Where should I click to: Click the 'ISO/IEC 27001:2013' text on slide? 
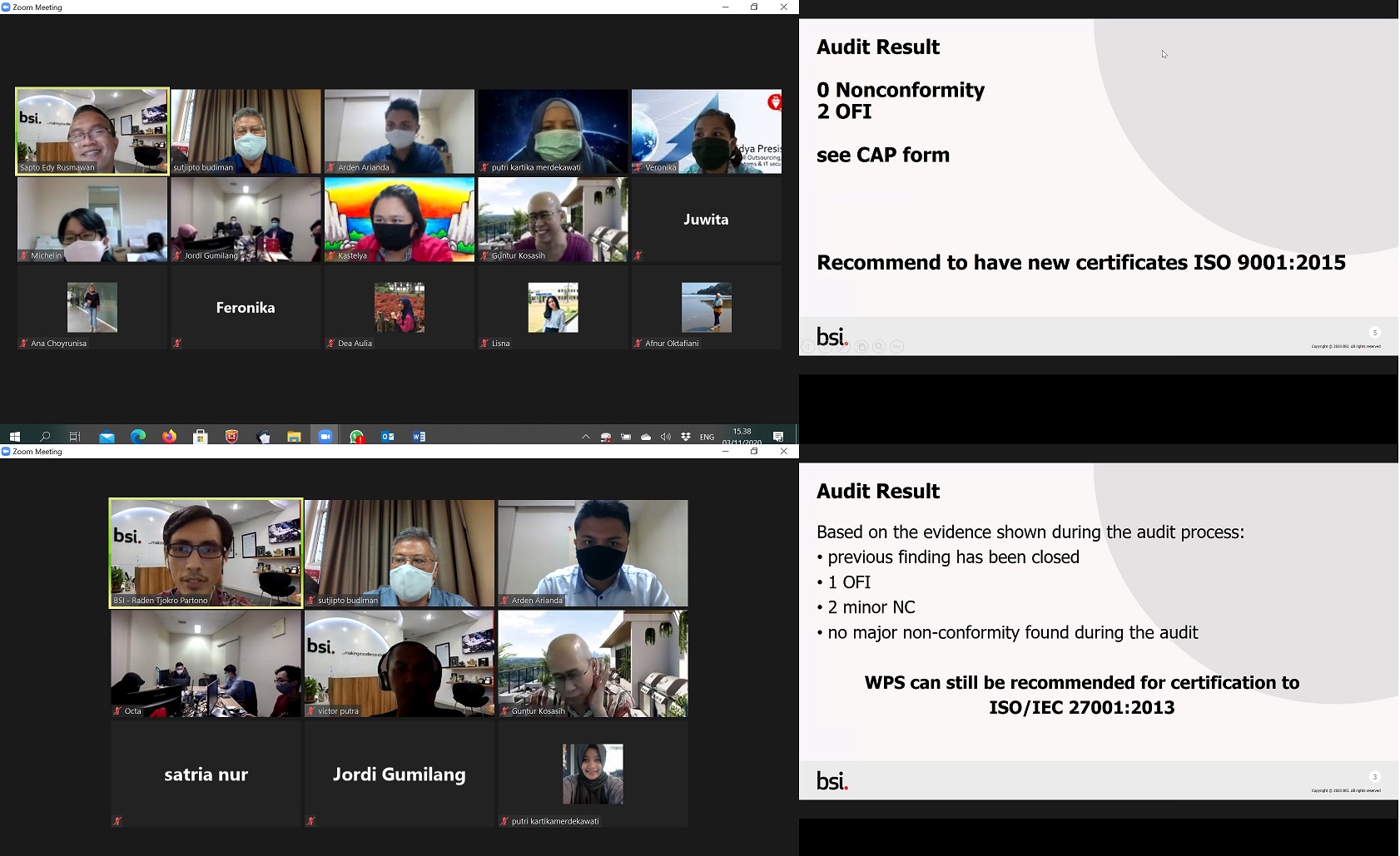pos(1082,708)
